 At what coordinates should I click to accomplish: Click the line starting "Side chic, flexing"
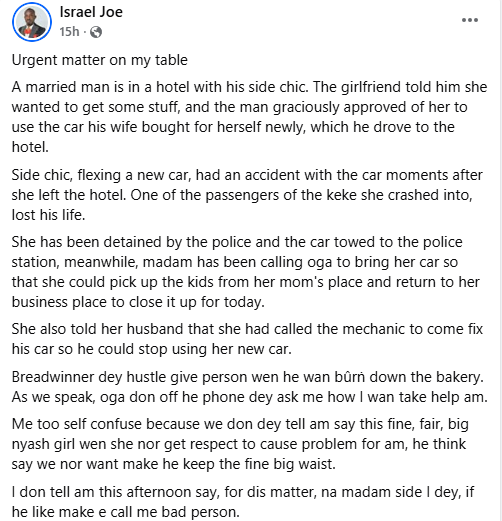tap(247, 175)
